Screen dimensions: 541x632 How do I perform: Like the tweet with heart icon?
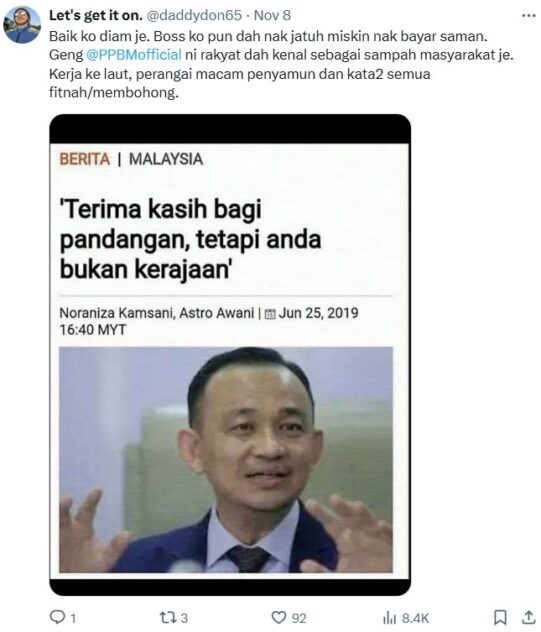pyautogui.click(x=278, y=617)
